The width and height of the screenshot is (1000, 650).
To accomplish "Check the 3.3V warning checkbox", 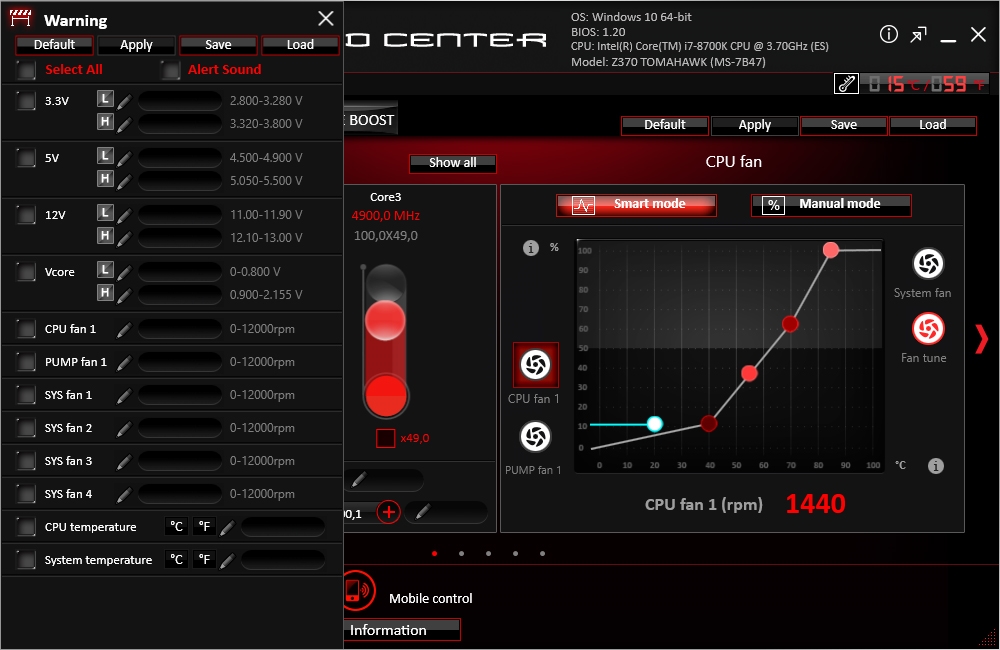I will (26, 101).
